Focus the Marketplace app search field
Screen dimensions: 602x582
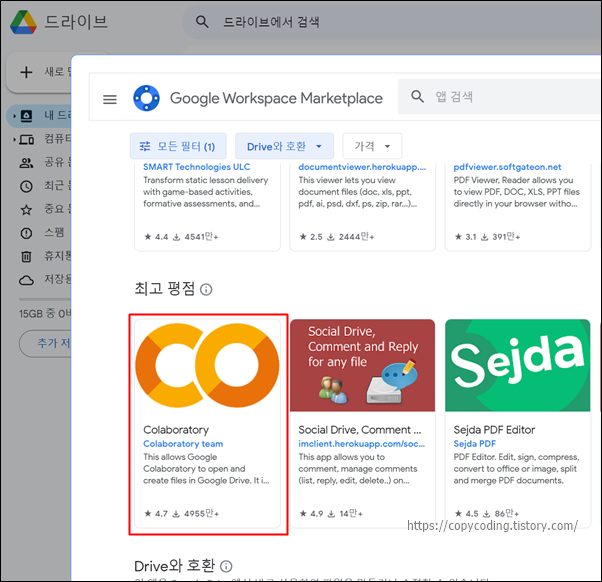tap(499, 97)
